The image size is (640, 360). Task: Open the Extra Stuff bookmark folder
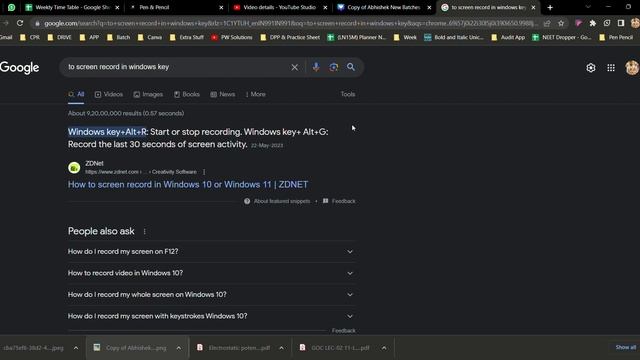click(187, 37)
